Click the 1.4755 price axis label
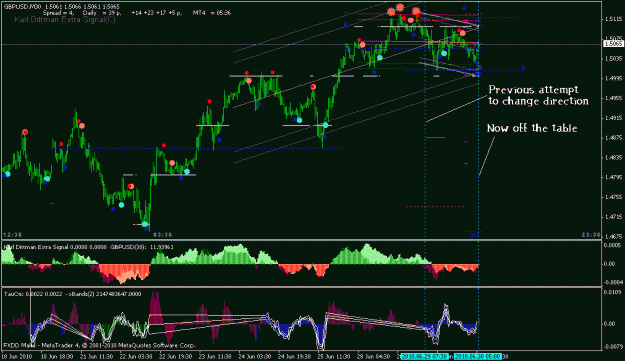This screenshot has width=625, height=361. (x=614, y=197)
